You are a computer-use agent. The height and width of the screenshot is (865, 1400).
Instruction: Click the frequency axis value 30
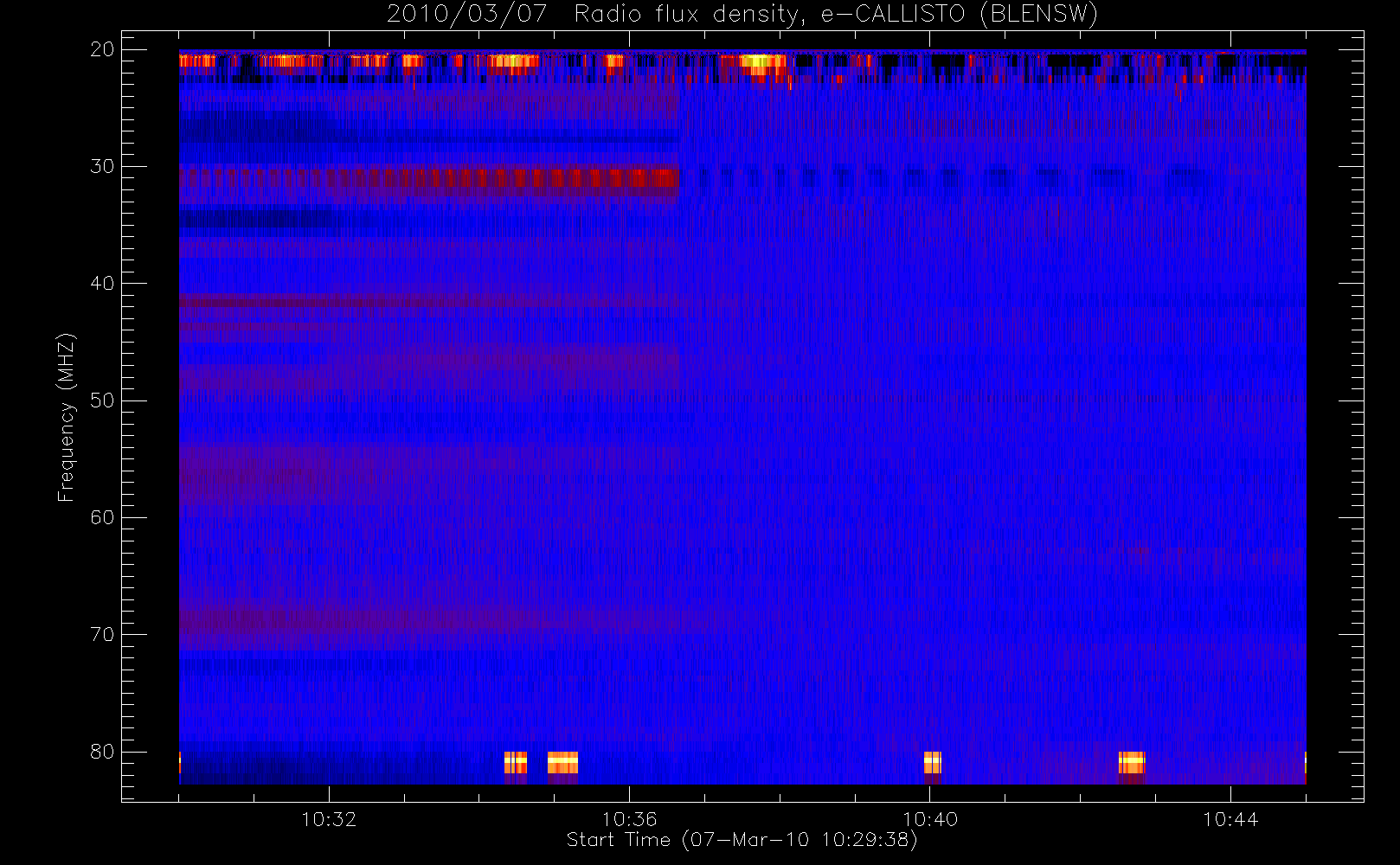(102, 166)
